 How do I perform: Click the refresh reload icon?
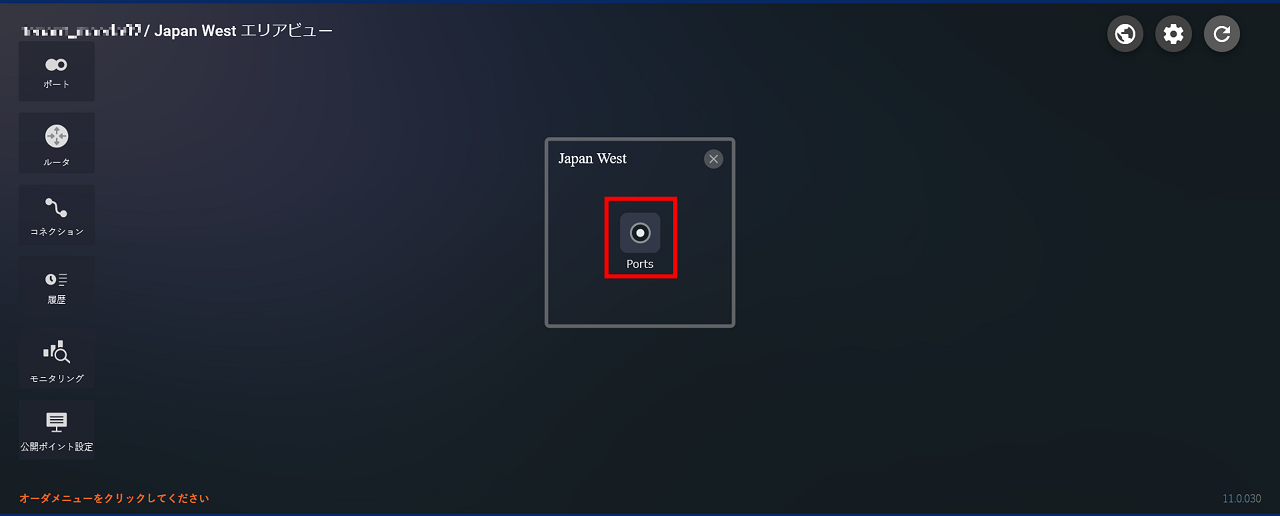click(x=1221, y=34)
